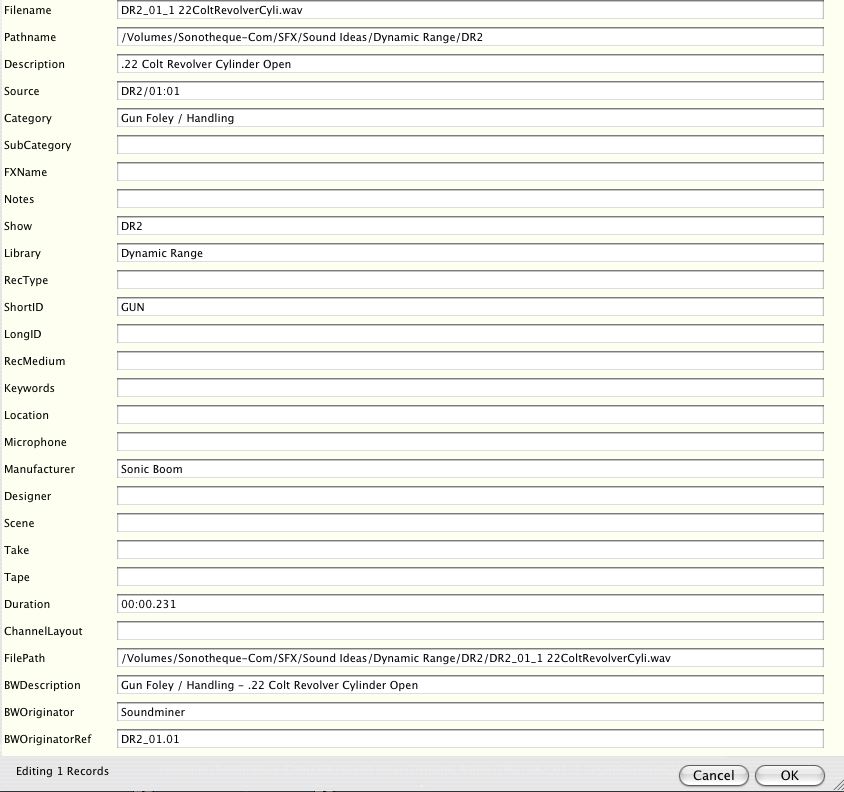
Task: Click the Manufacturer field with Sonic Boom
Action: tap(470, 469)
